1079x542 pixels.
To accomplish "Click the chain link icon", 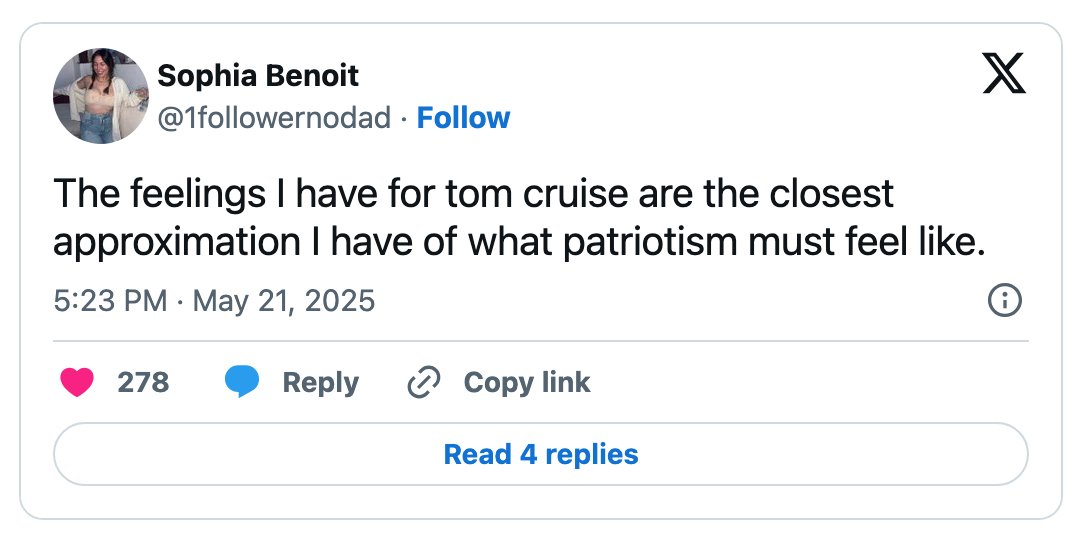I will point(424,382).
